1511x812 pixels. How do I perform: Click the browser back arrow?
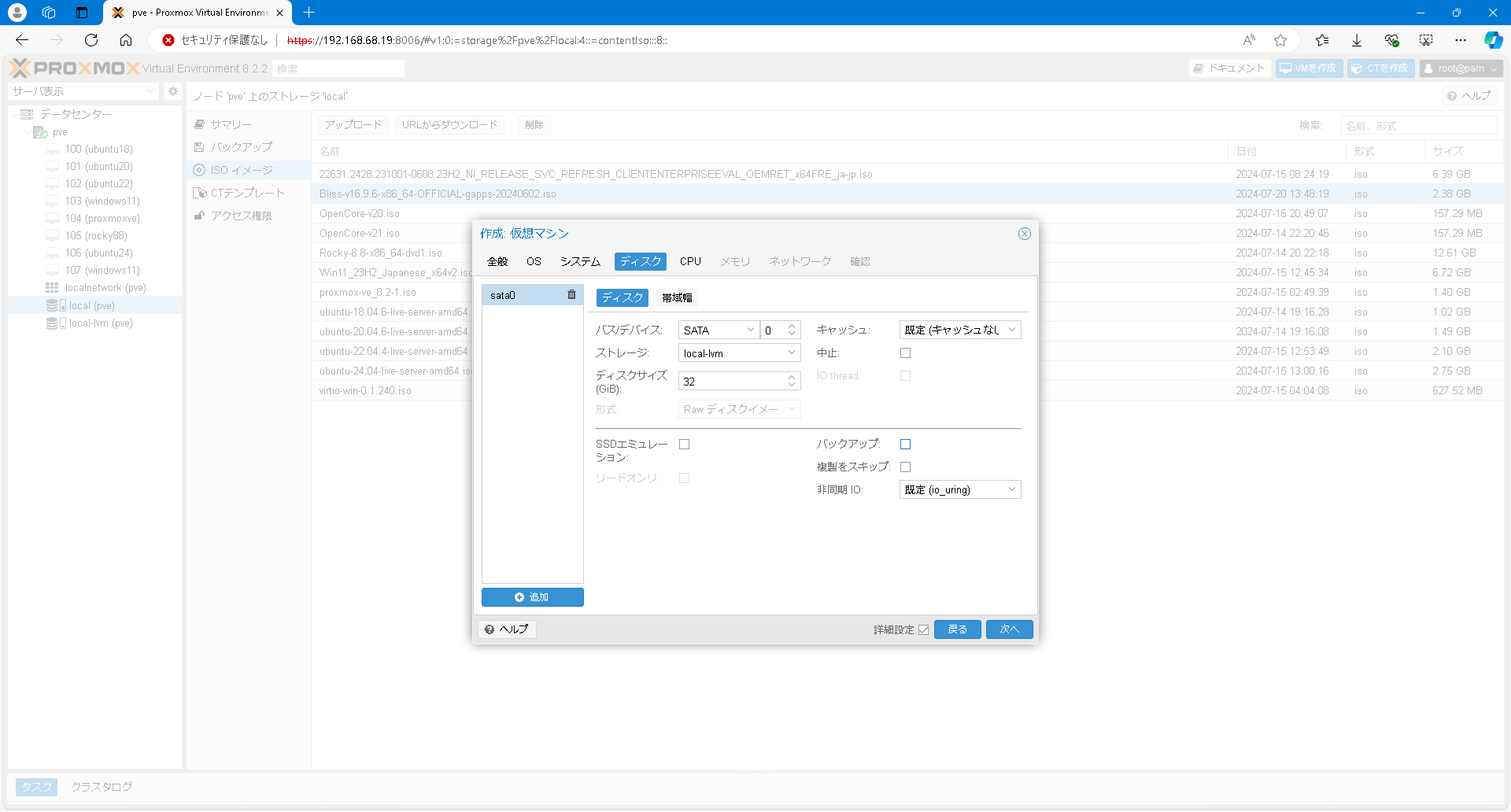pyautogui.click(x=22, y=40)
